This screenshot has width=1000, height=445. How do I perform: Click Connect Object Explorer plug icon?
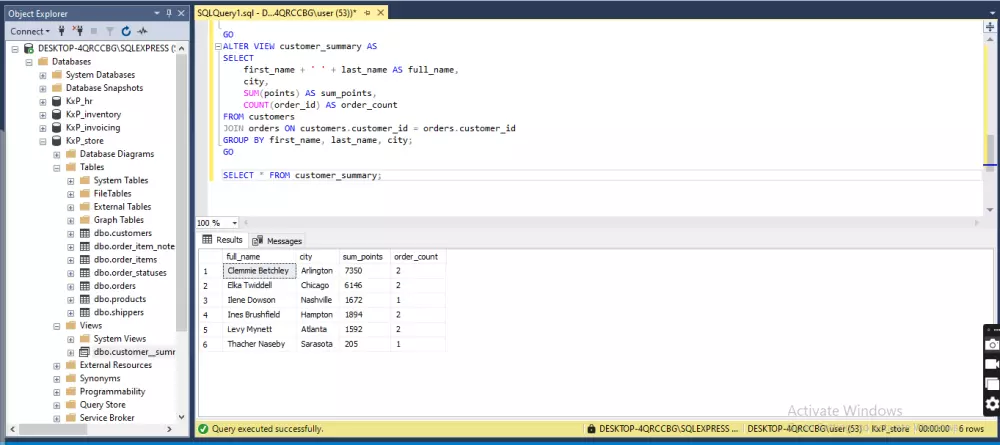click(x=62, y=31)
